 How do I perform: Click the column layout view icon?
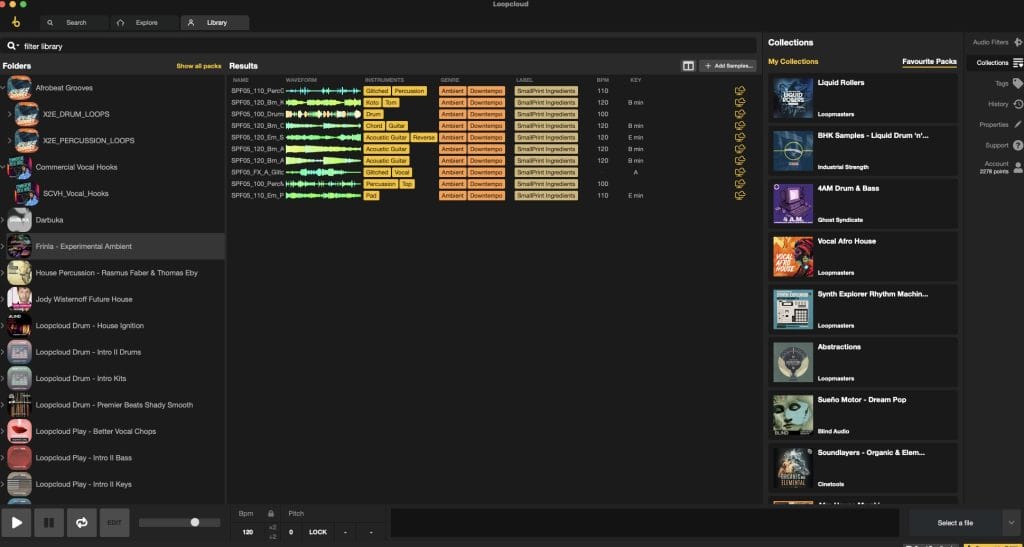688,66
